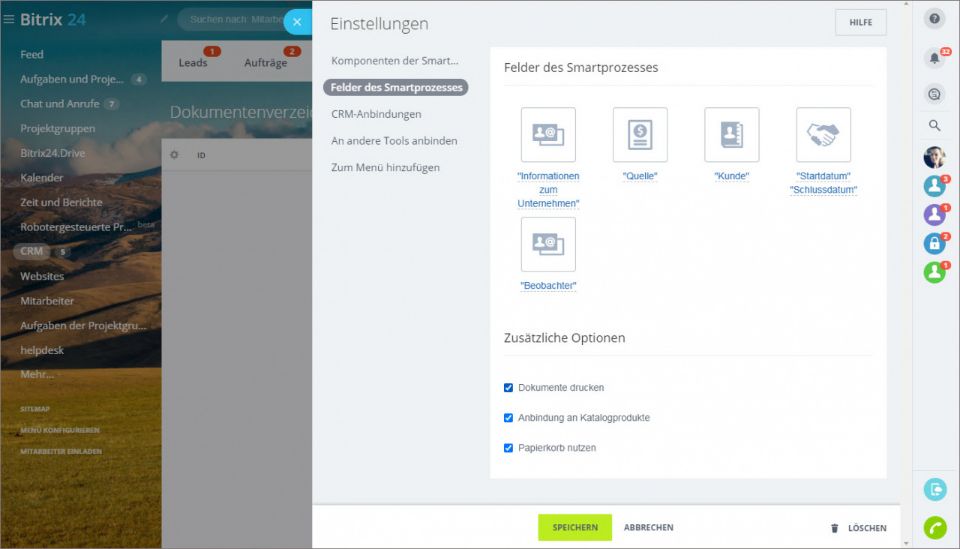Screen dimensions: 960x549
Task: Select the "Beobachter" field icon
Action: [548, 244]
